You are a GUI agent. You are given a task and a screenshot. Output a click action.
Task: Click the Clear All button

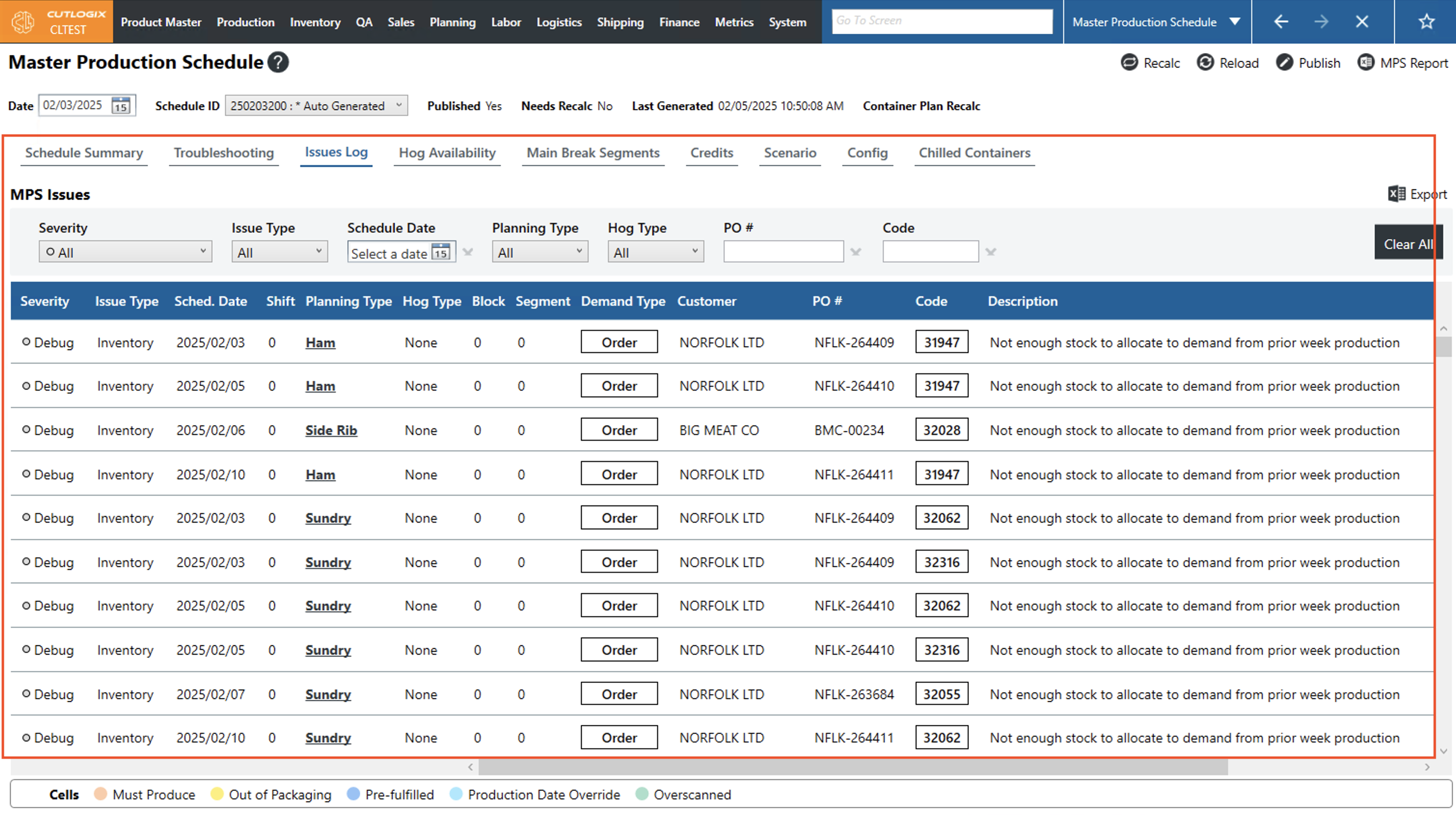(1407, 244)
